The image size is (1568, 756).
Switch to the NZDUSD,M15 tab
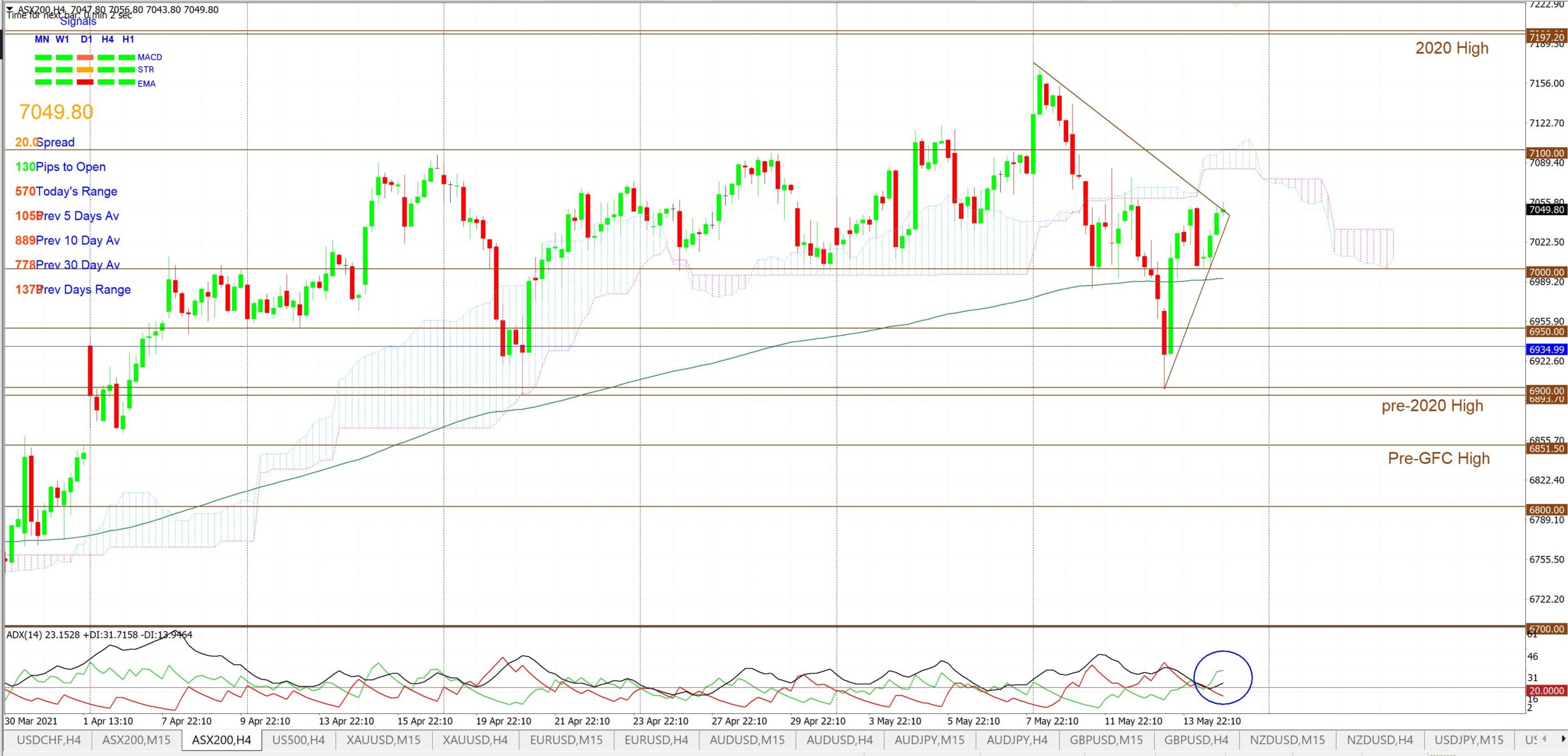1287,740
